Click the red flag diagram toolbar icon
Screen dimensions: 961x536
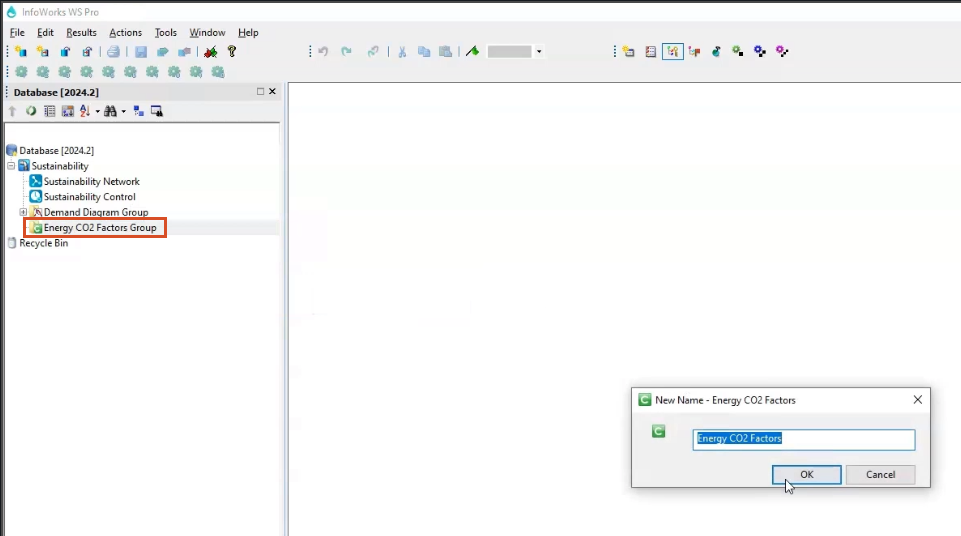[x=694, y=52]
